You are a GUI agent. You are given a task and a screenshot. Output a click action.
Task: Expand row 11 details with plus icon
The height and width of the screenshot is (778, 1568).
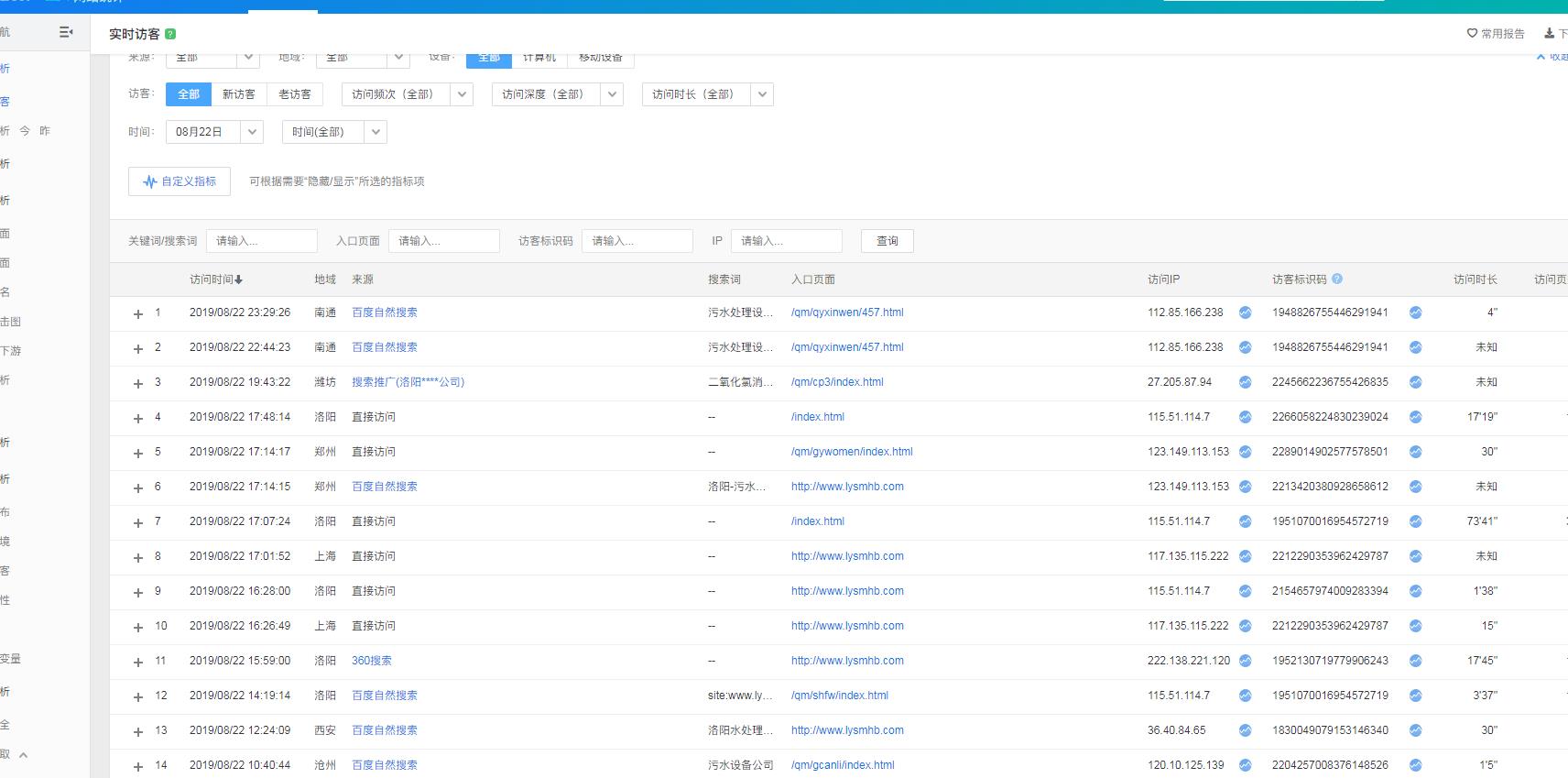(138, 662)
